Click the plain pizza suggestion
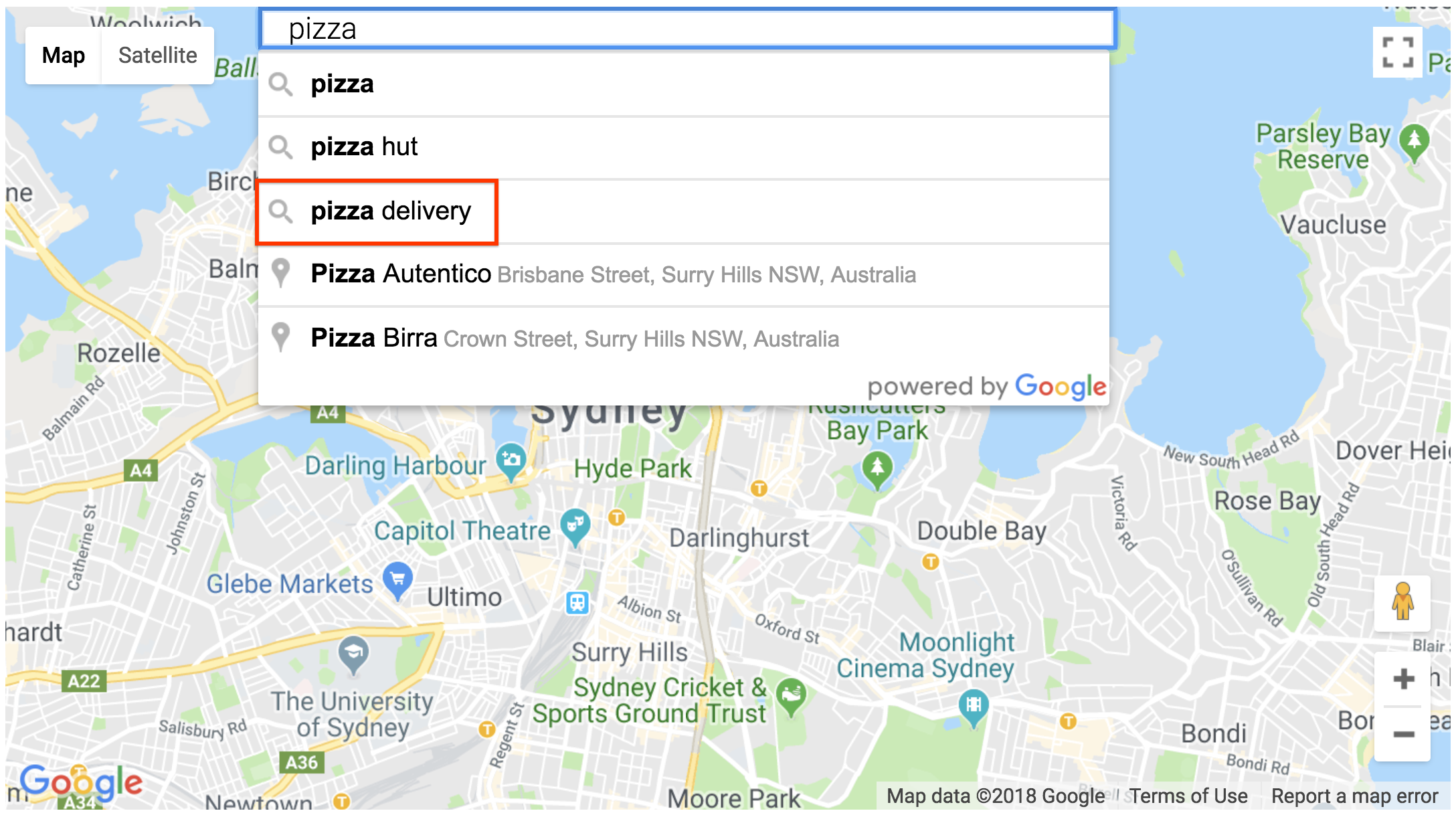 coord(689,84)
